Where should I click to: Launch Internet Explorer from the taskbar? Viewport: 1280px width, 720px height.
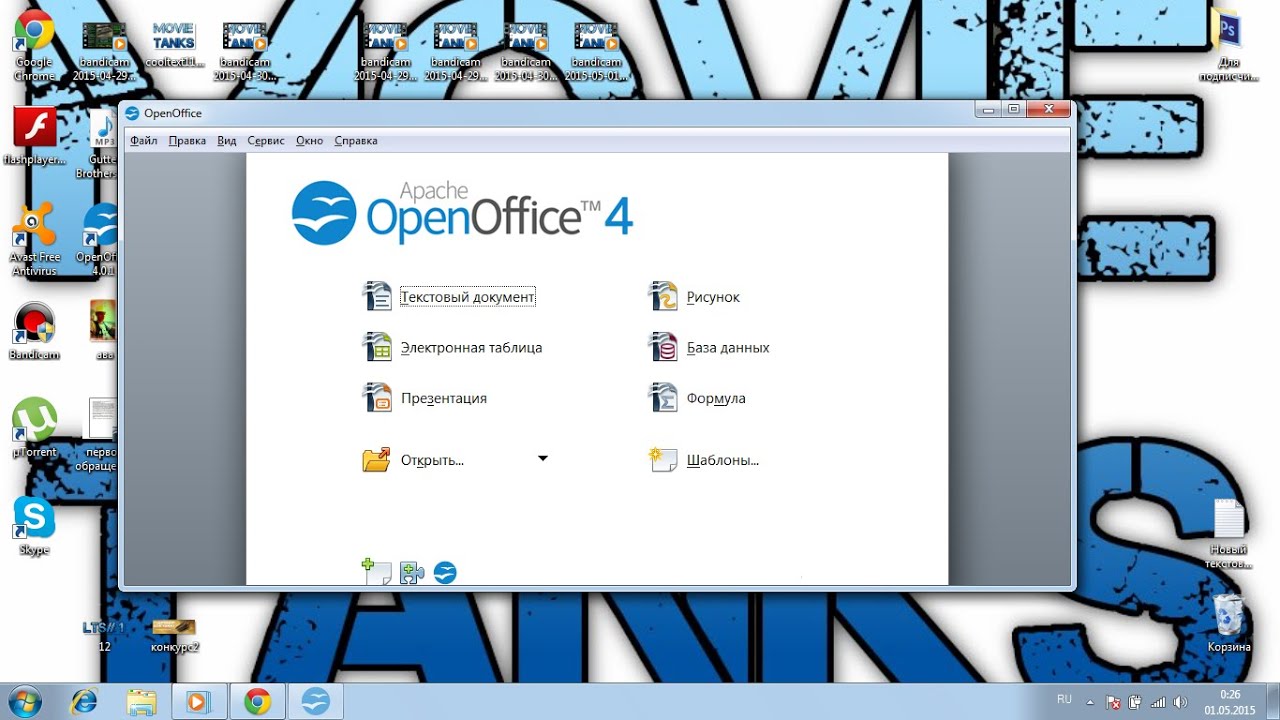pyautogui.click(x=84, y=702)
